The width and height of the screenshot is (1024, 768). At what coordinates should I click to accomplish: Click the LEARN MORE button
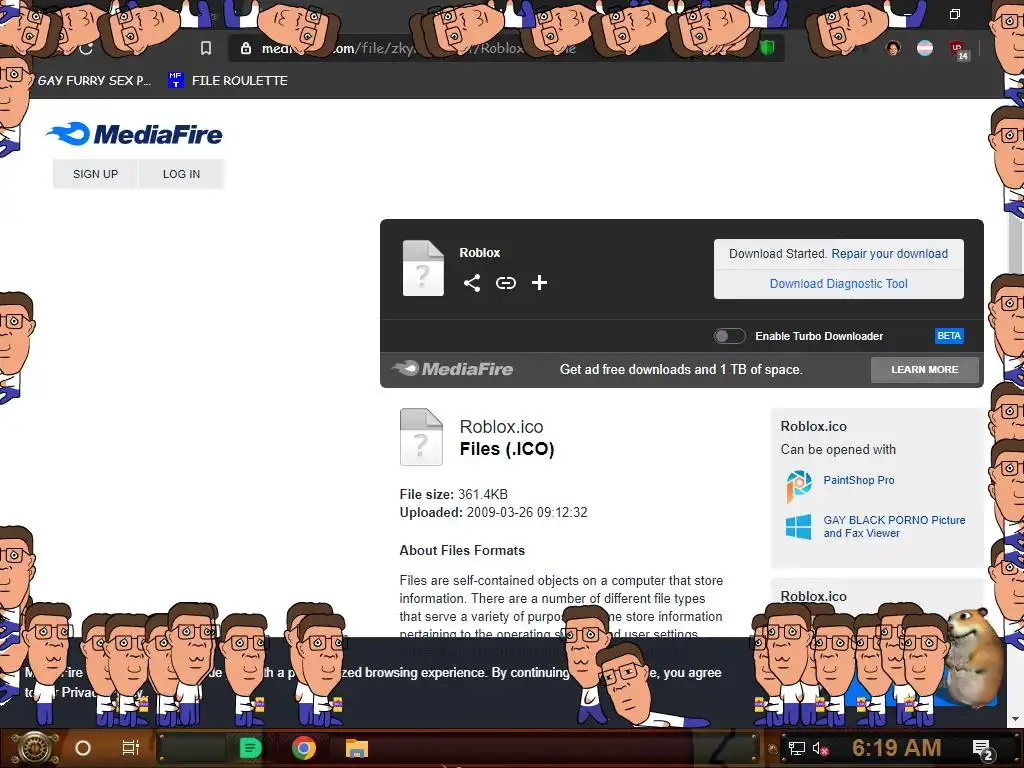pos(925,370)
